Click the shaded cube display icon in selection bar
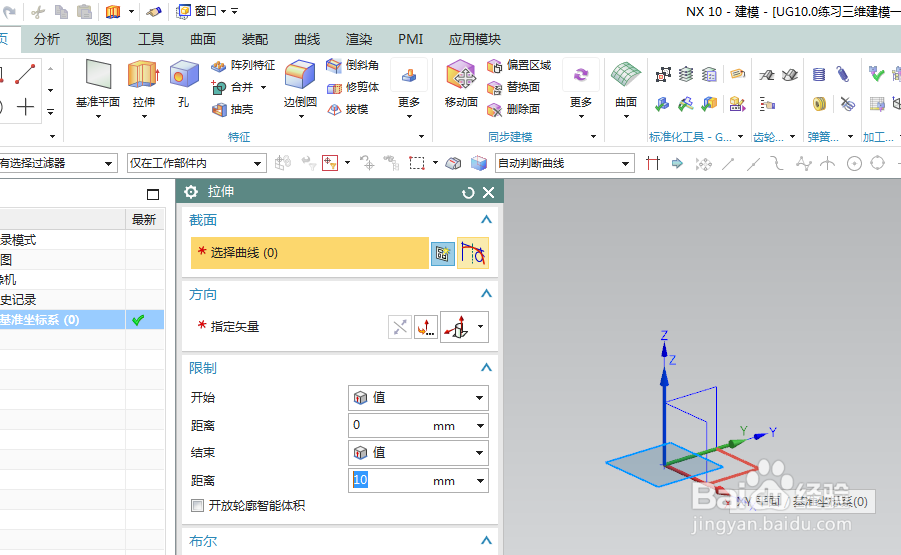This screenshot has height=555, width=901. (479, 163)
